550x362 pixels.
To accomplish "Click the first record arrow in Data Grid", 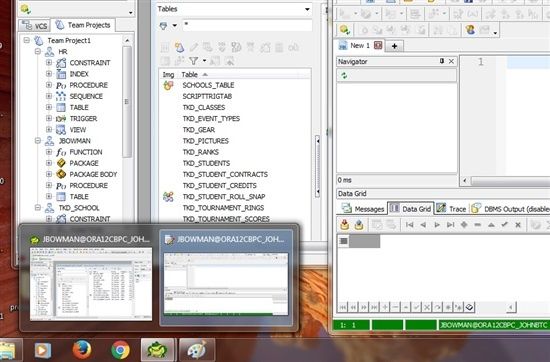I will tap(409, 225).
